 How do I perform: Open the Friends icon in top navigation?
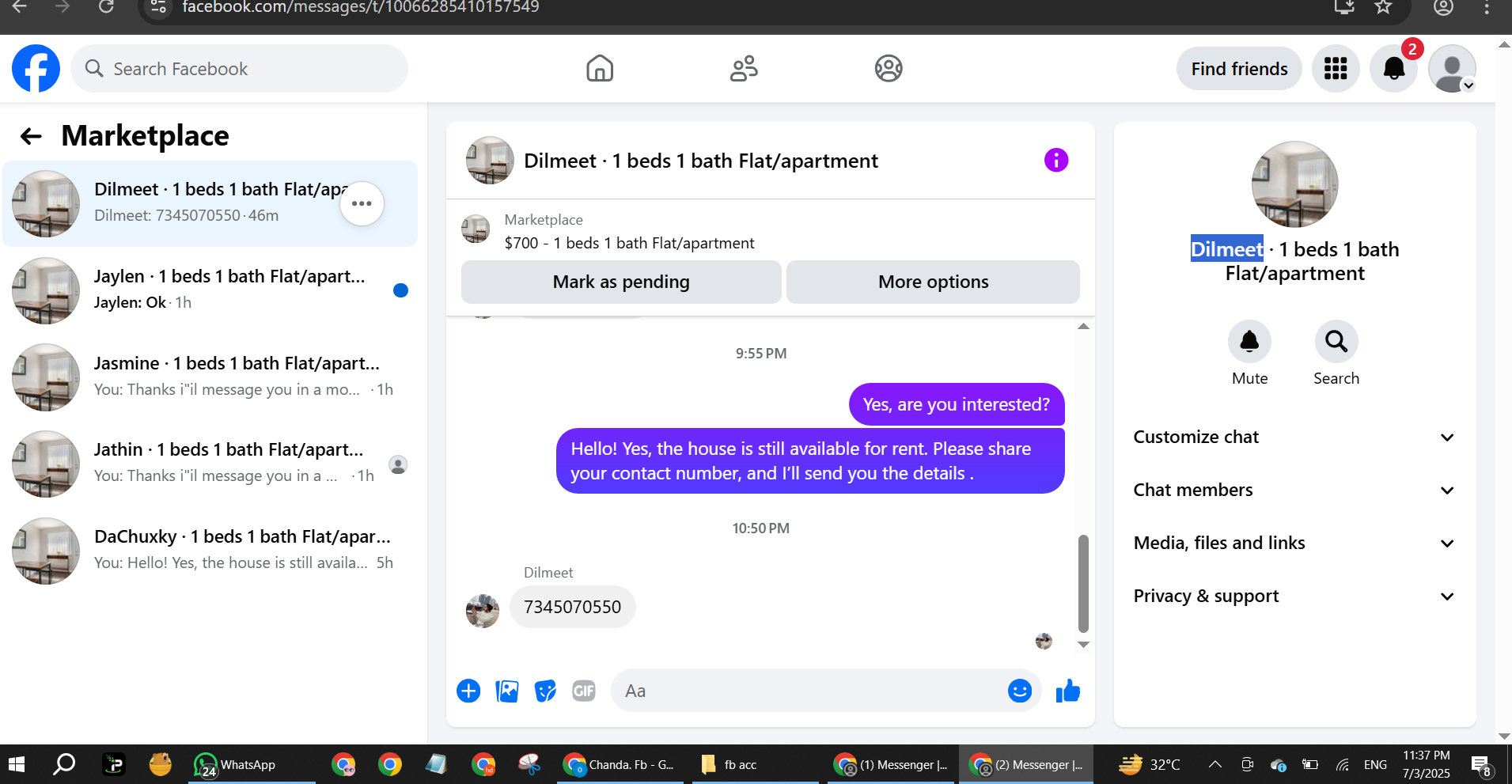(x=744, y=69)
